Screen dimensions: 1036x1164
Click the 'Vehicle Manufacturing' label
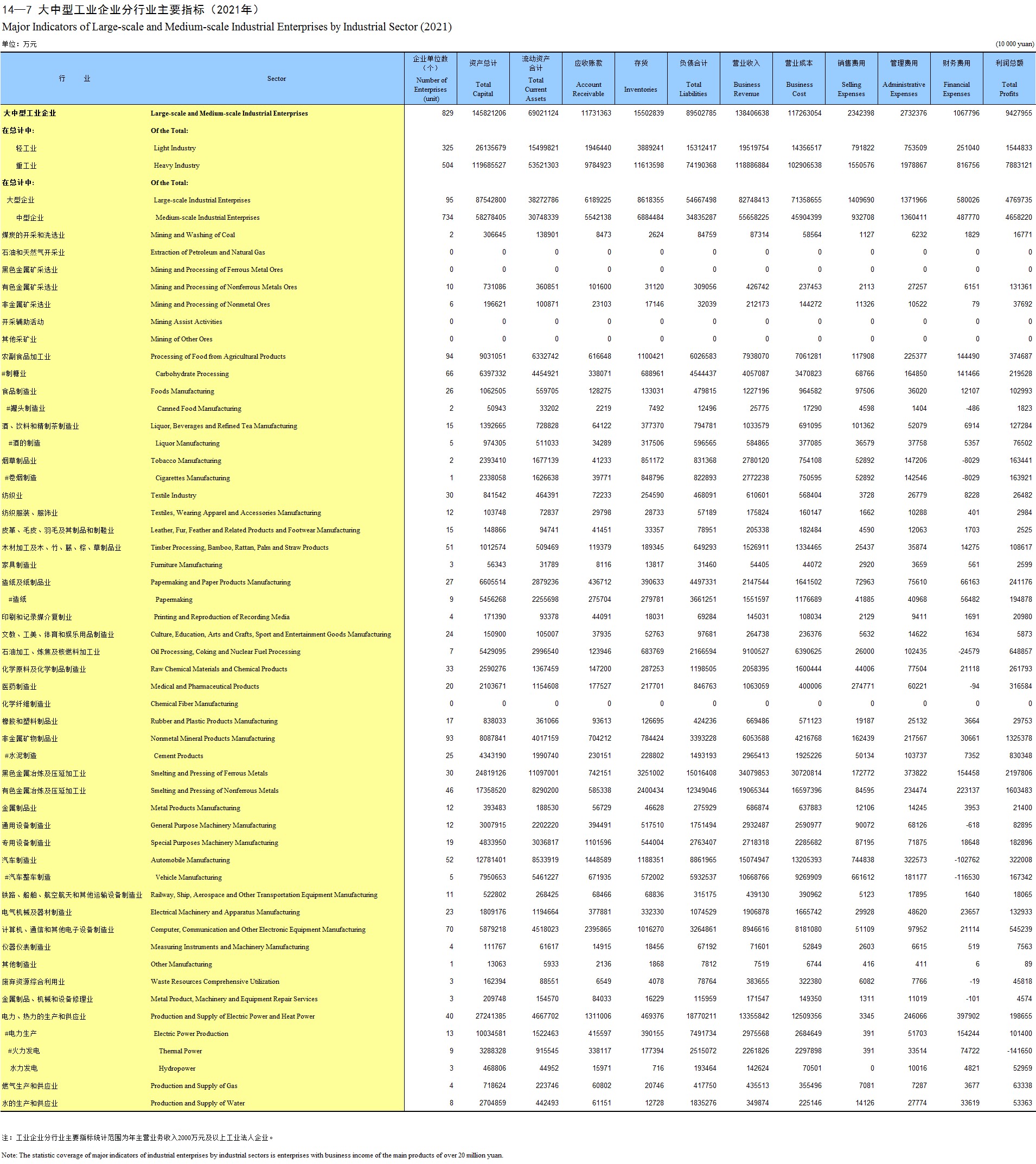(188, 877)
